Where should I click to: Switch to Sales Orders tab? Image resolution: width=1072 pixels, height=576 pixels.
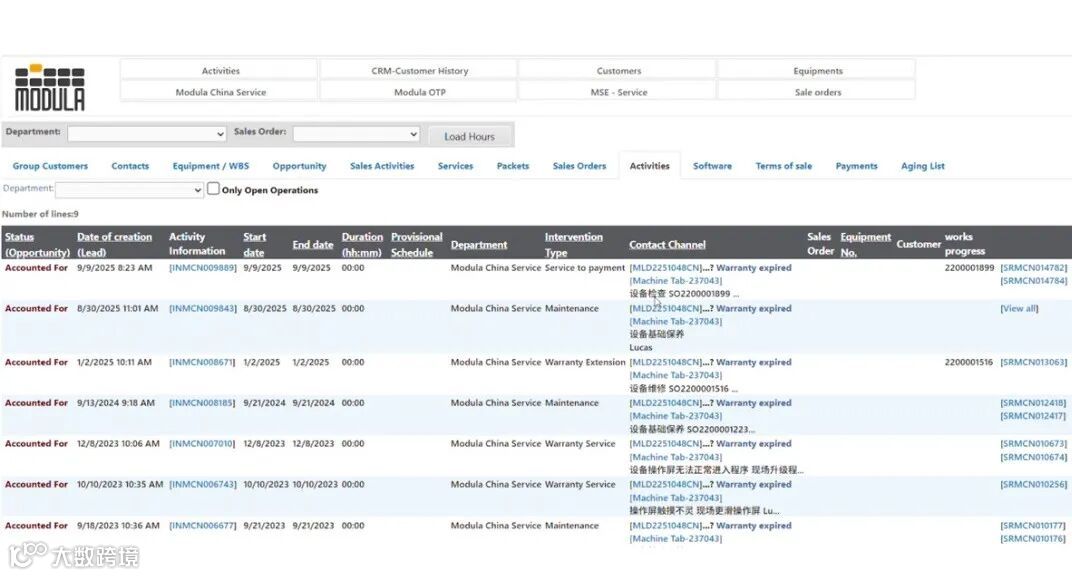pyautogui.click(x=579, y=166)
